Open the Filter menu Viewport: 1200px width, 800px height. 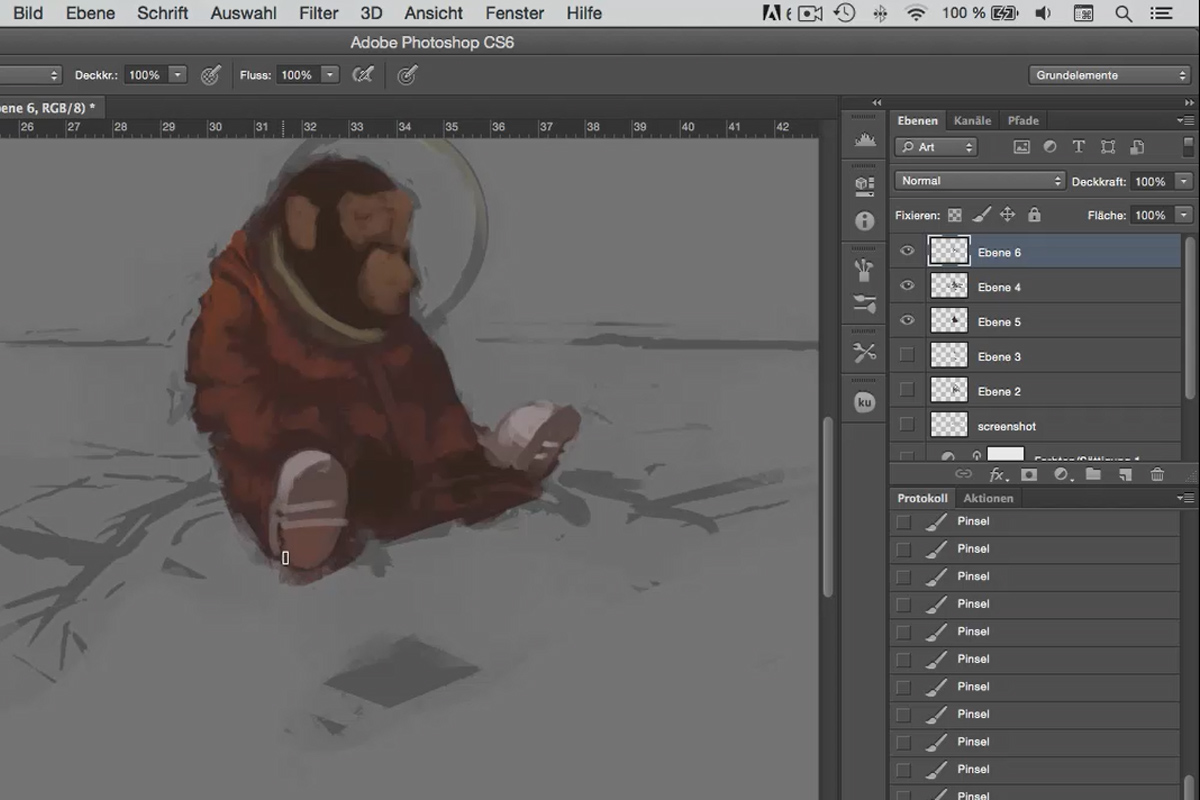(x=318, y=13)
